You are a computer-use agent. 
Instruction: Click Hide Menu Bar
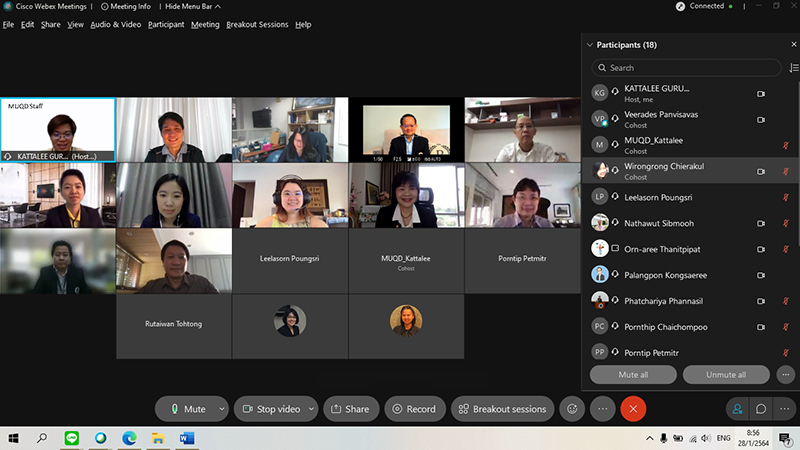point(194,6)
